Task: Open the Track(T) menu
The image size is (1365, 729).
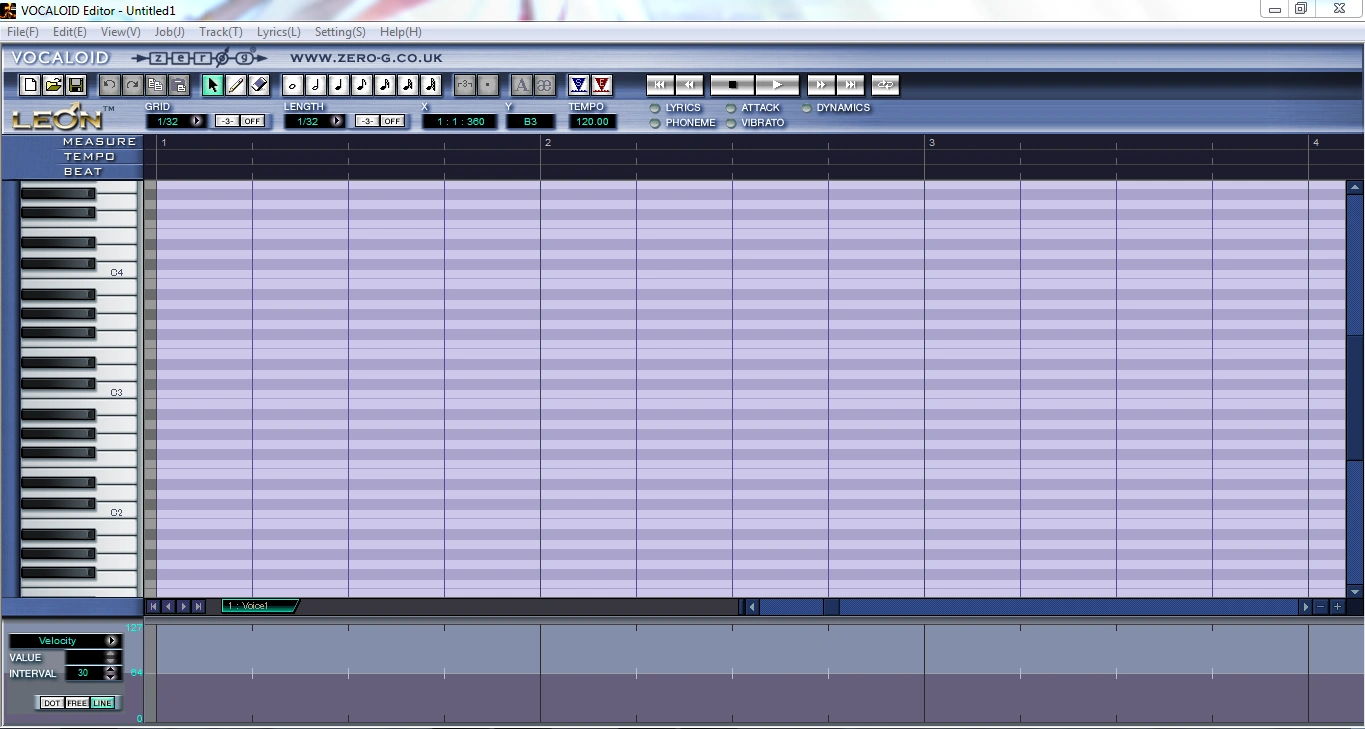Action: point(221,32)
